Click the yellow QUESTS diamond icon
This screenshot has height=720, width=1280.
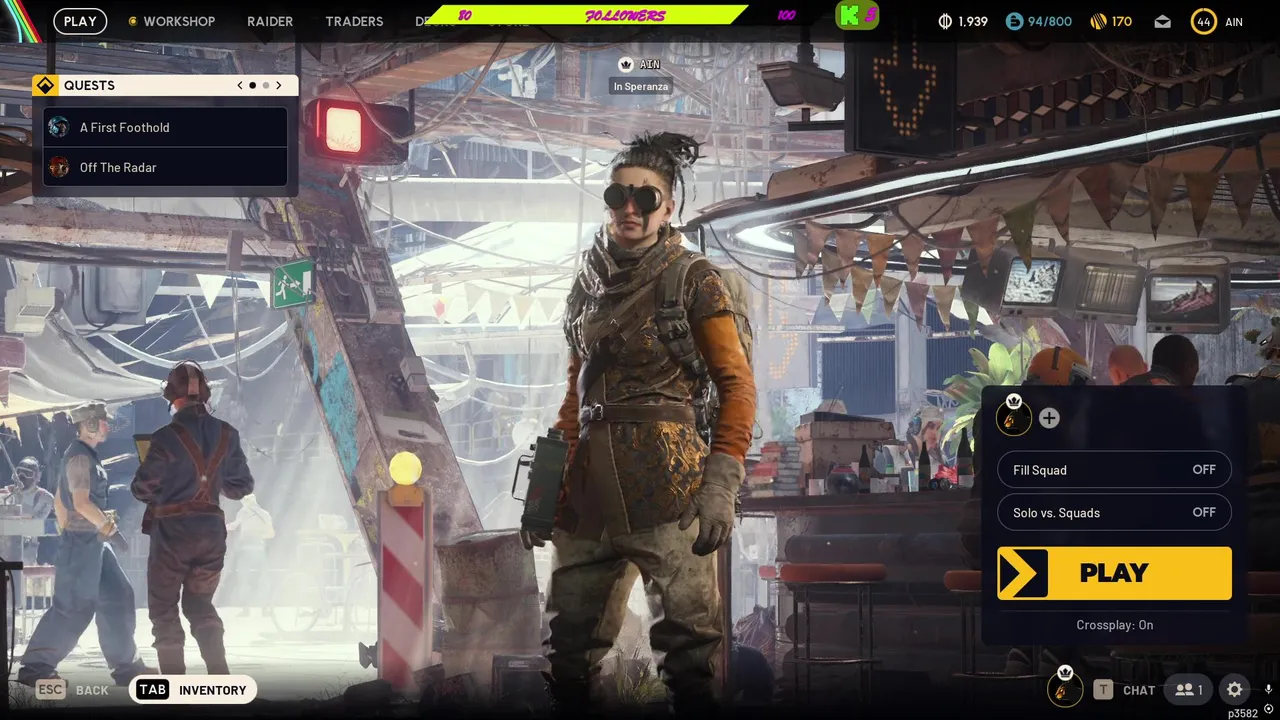[x=44, y=85]
